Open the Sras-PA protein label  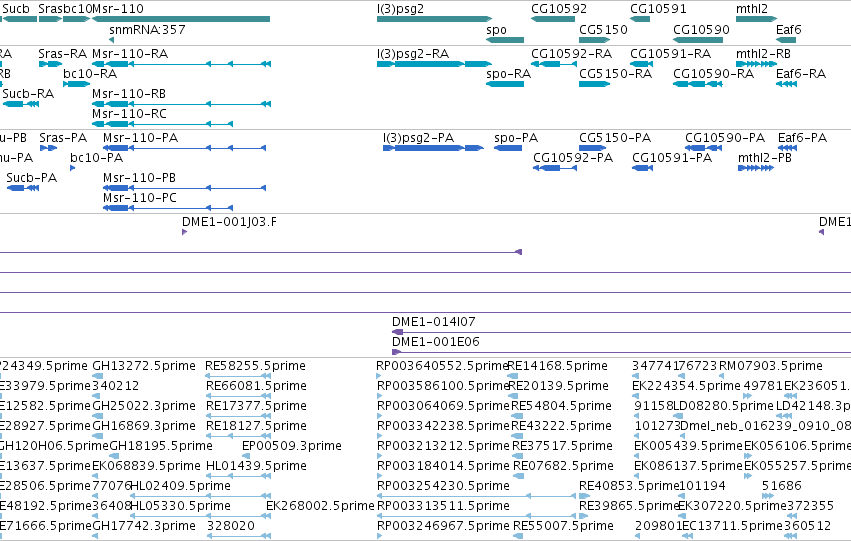tap(63, 138)
